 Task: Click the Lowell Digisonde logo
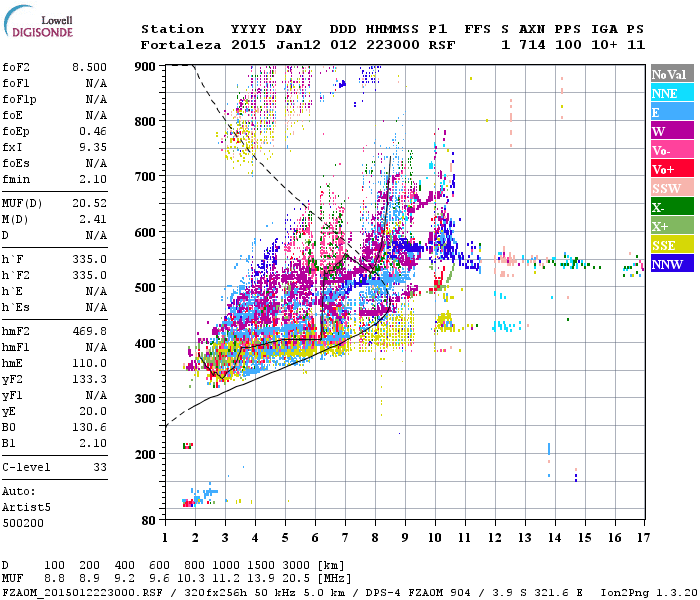point(38,21)
